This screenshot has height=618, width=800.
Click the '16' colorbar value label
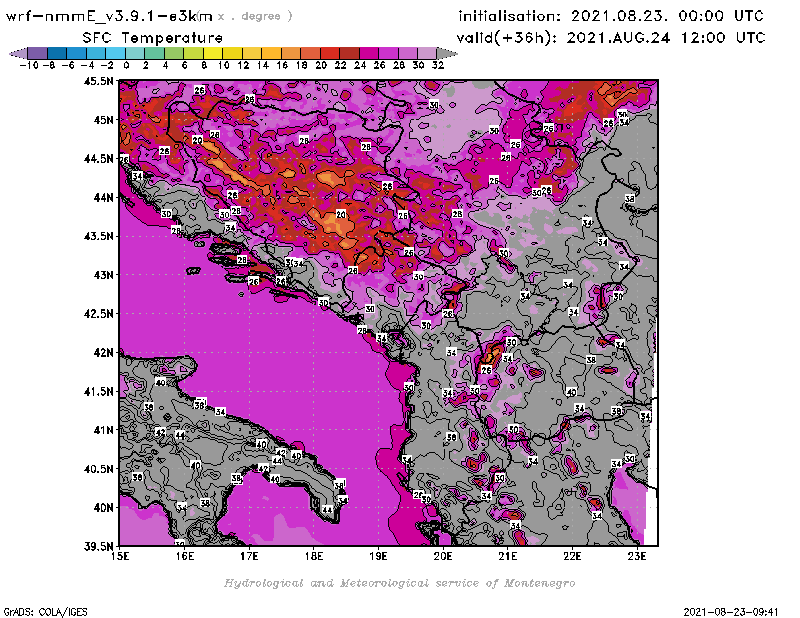282,65
